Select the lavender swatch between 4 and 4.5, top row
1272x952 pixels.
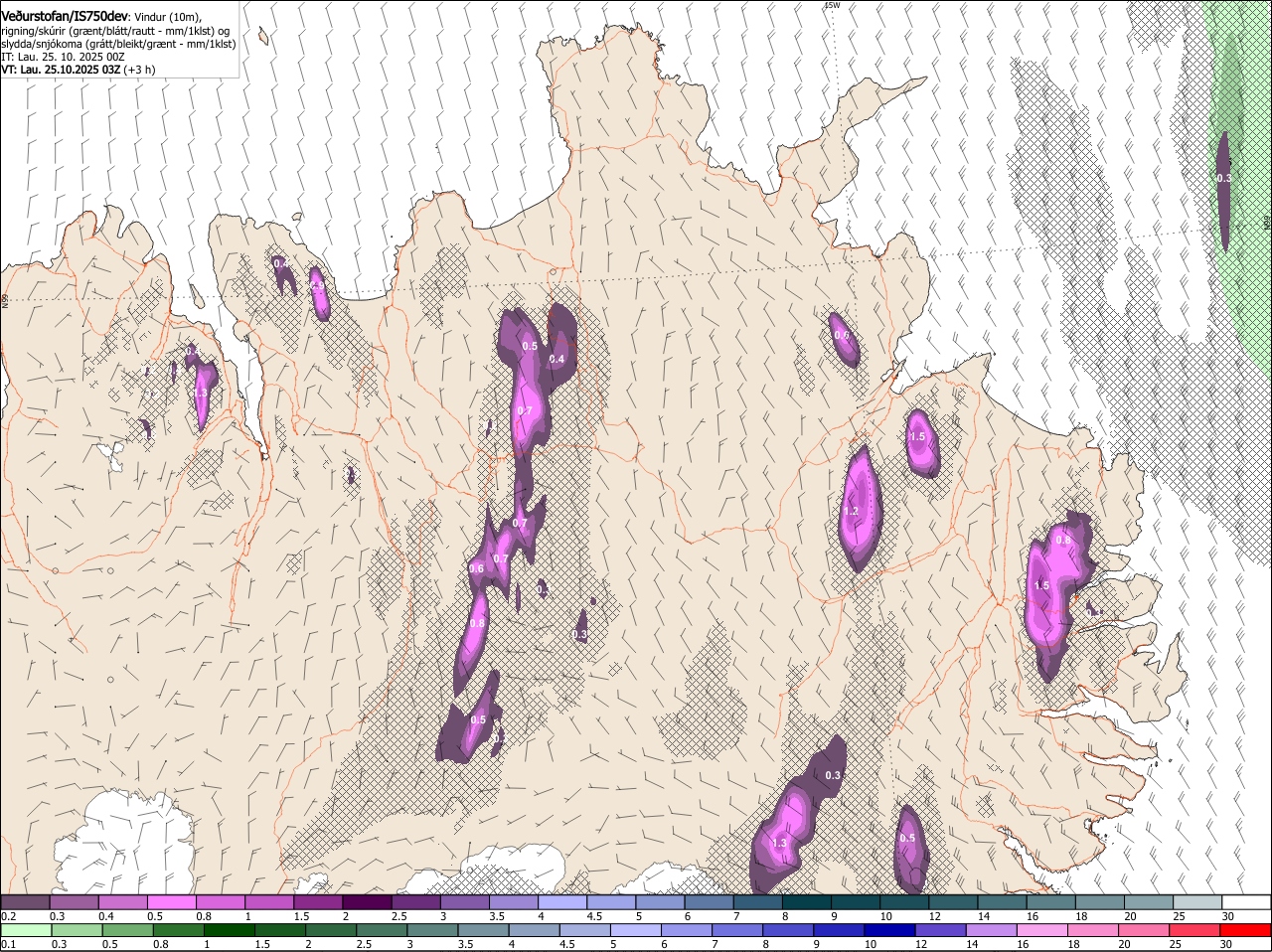(561, 901)
